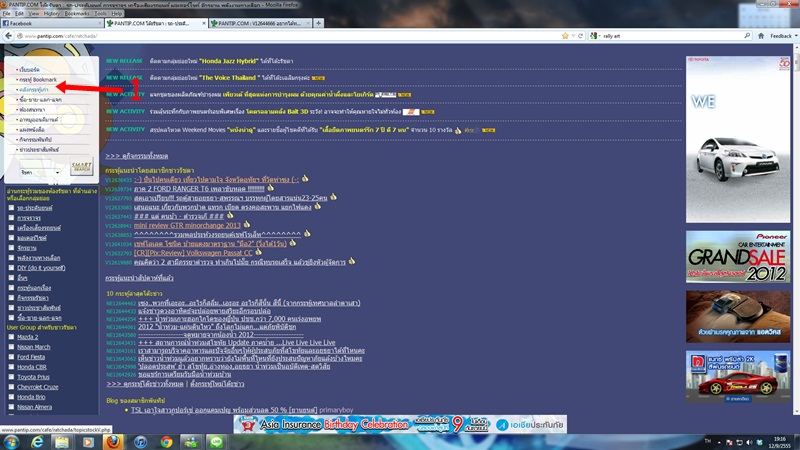Tick the Nissan March checkbox
This screenshot has height=450, width=800.
click(11, 347)
